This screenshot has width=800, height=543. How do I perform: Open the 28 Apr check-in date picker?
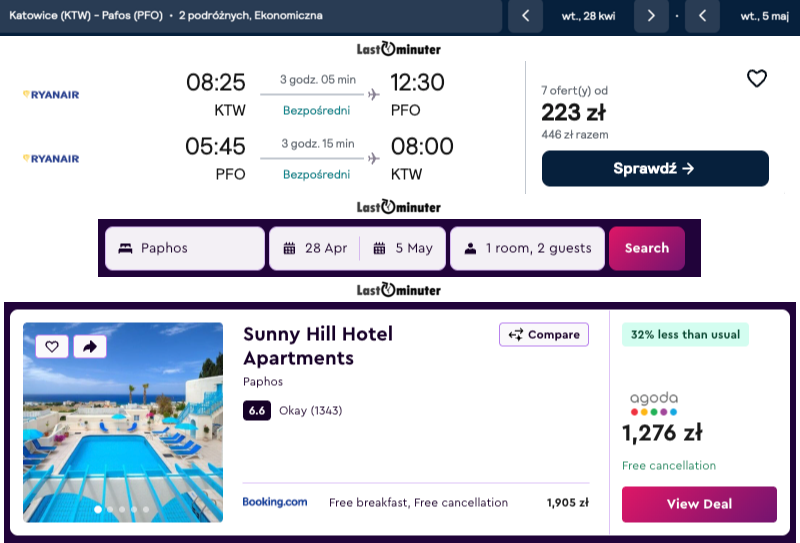click(316, 248)
